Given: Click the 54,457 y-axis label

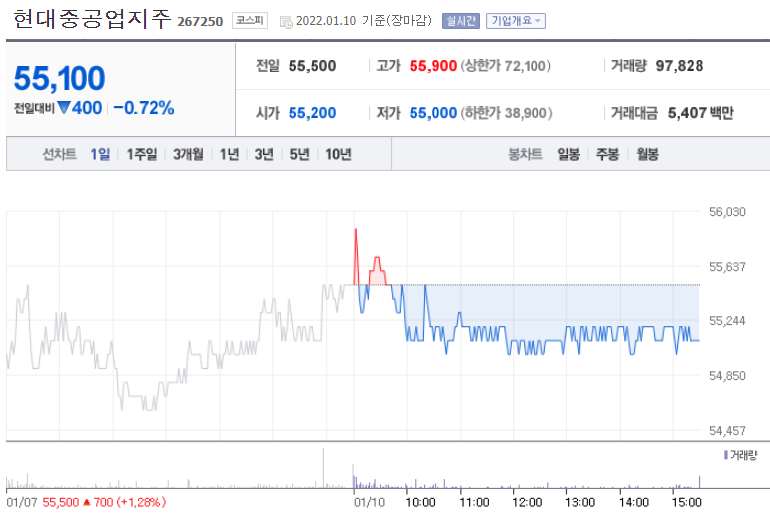Looking at the screenshot, I should pyautogui.click(x=727, y=431).
